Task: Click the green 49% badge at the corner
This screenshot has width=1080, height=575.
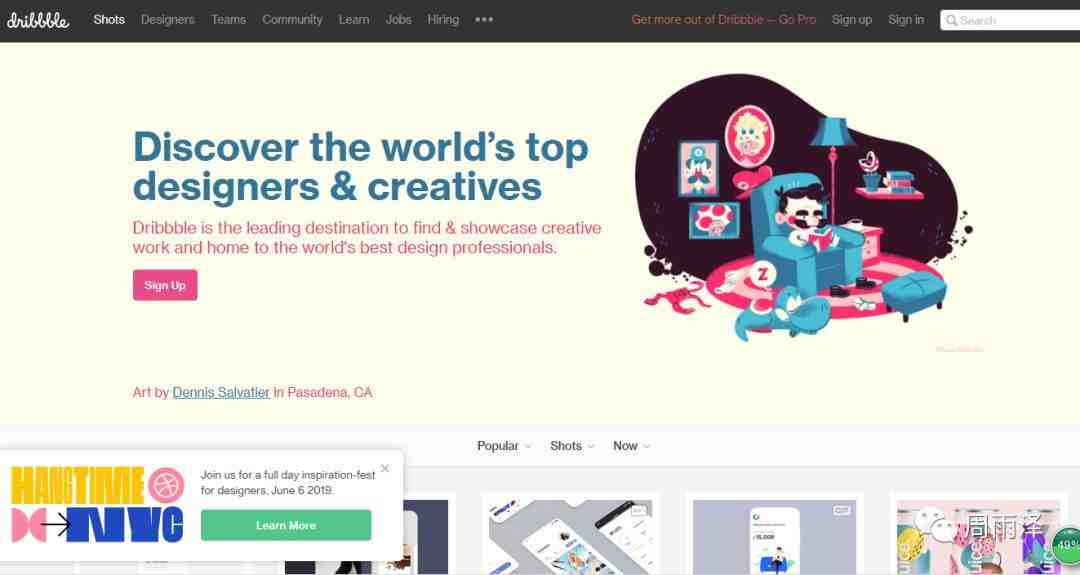Action: pyautogui.click(x=1067, y=545)
